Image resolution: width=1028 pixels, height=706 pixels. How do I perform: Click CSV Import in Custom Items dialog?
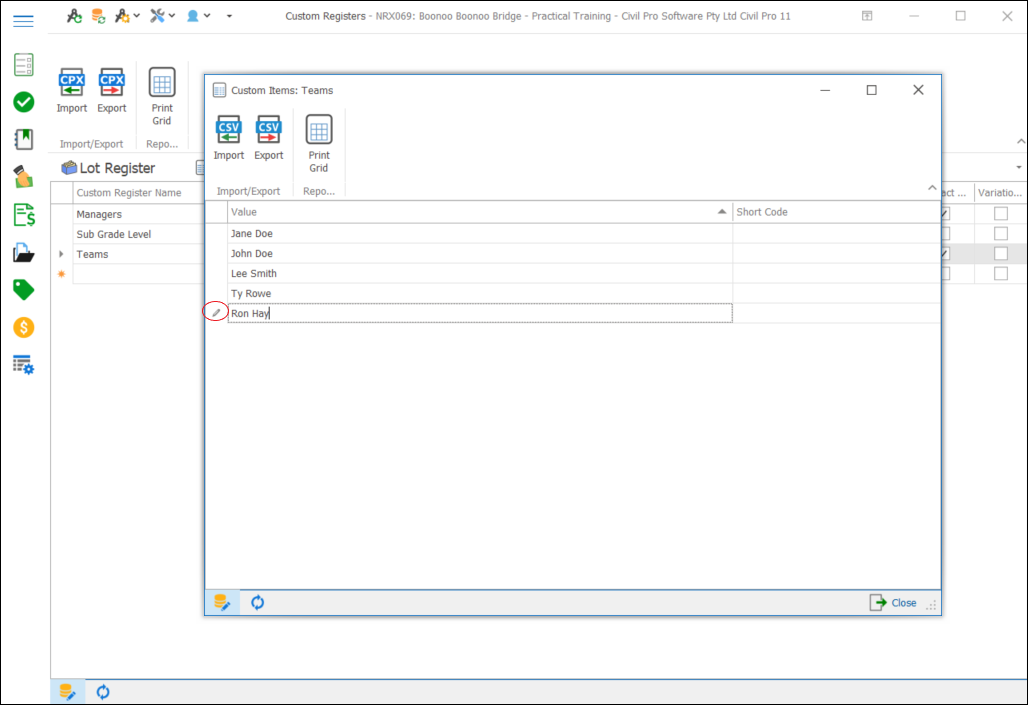coord(229,138)
